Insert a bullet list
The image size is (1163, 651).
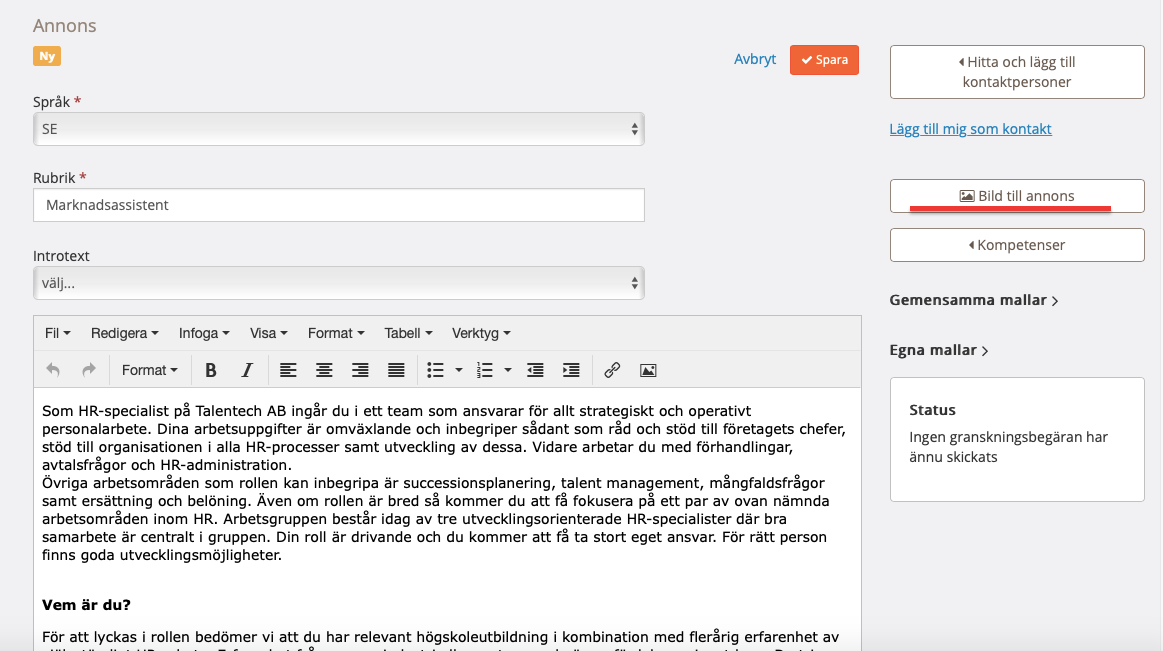pos(435,370)
